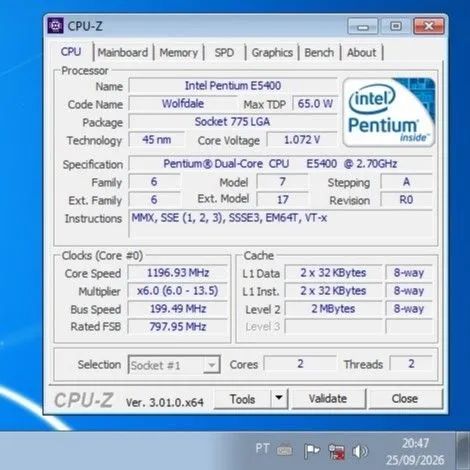Screen dimensions: 470x470
Task: Expand the Tools dropdown arrow
Action: tap(279, 398)
